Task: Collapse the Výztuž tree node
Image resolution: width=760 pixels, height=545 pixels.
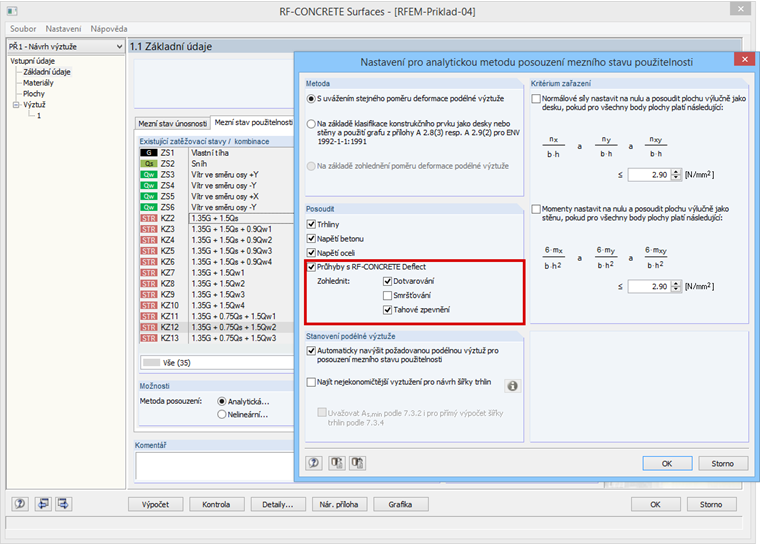Action: 16,105
